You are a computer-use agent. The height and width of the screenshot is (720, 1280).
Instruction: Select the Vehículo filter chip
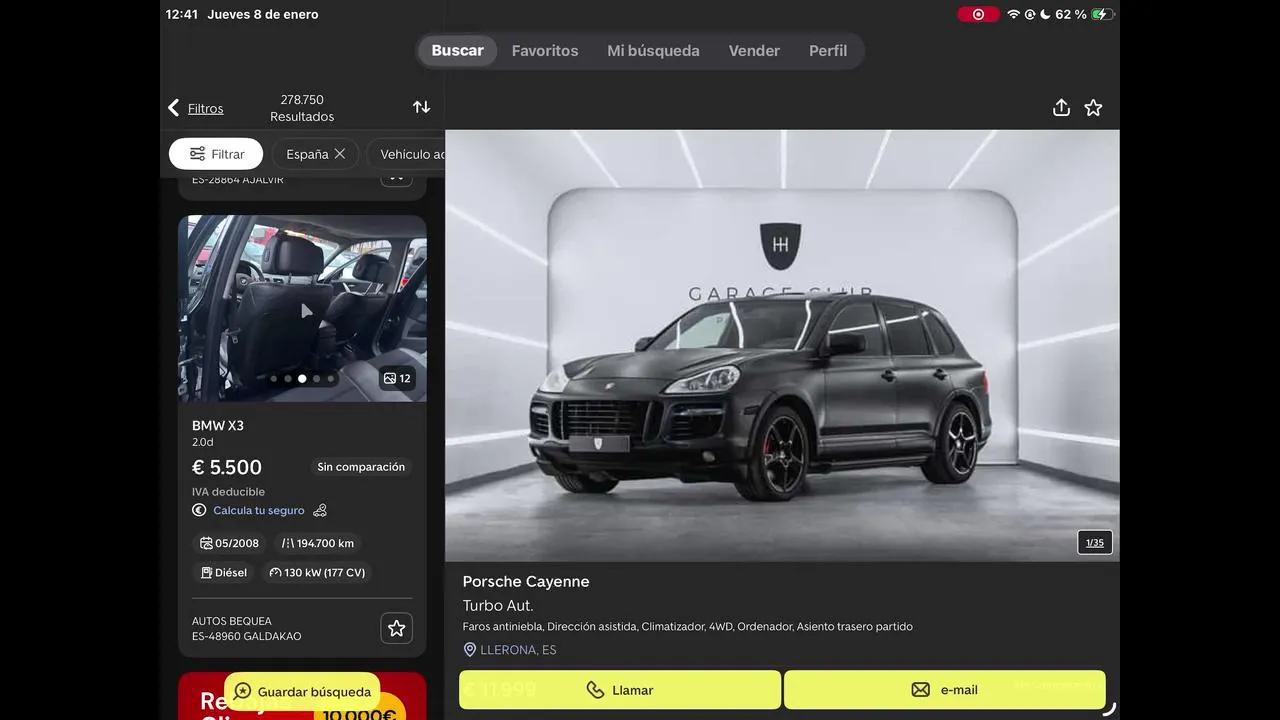point(407,154)
